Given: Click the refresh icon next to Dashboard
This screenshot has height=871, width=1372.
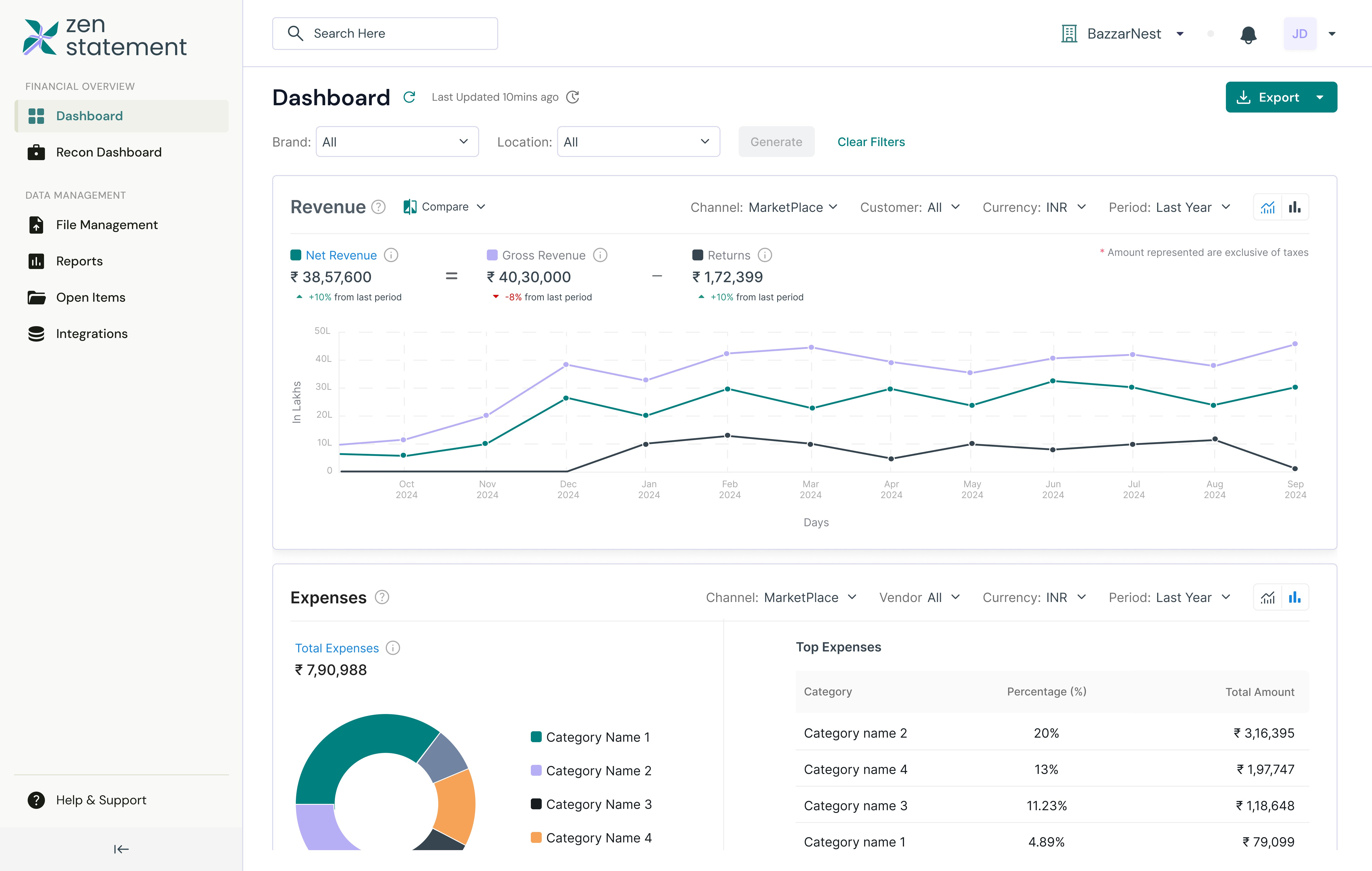Looking at the screenshot, I should (409, 97).
